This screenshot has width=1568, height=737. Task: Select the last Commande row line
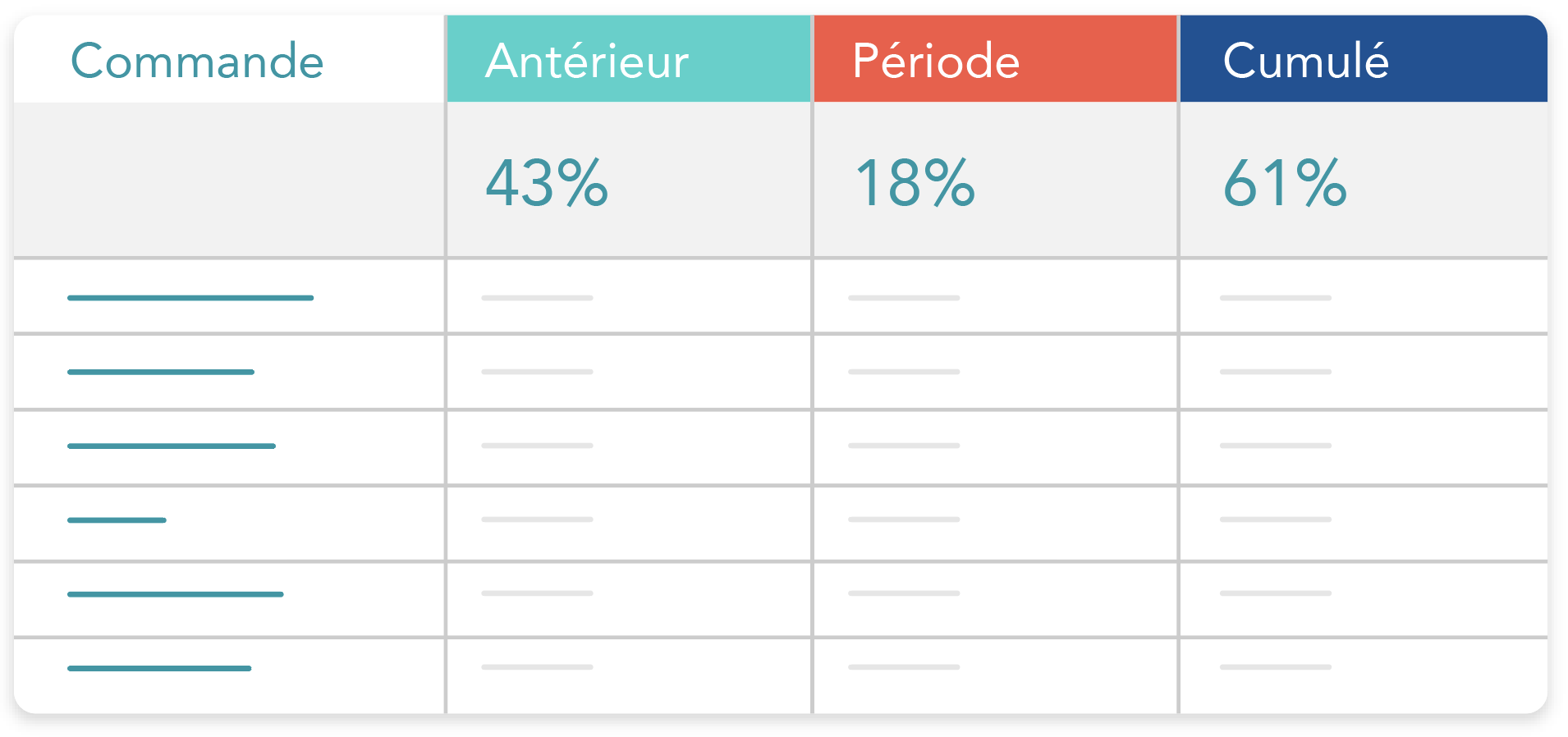click(x=159, y=668)
